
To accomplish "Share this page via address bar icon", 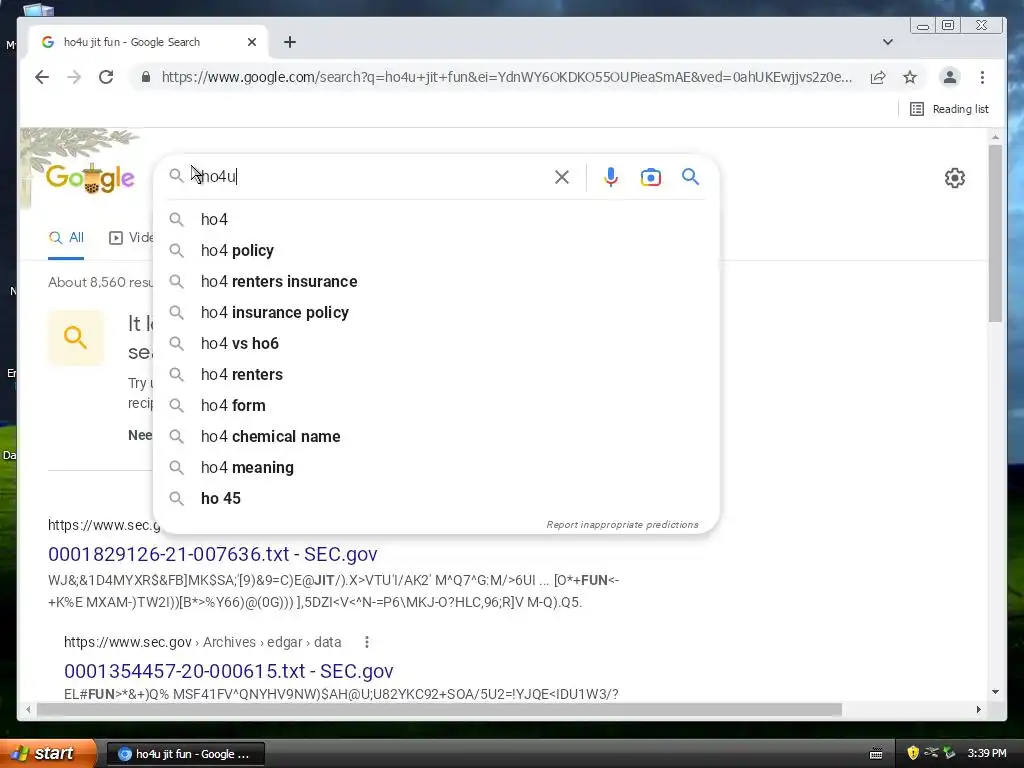I will (878, 77).
